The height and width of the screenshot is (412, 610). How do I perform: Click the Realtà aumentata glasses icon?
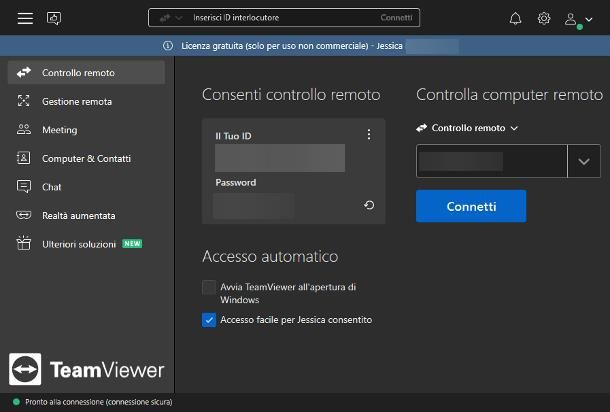point(24,215)
